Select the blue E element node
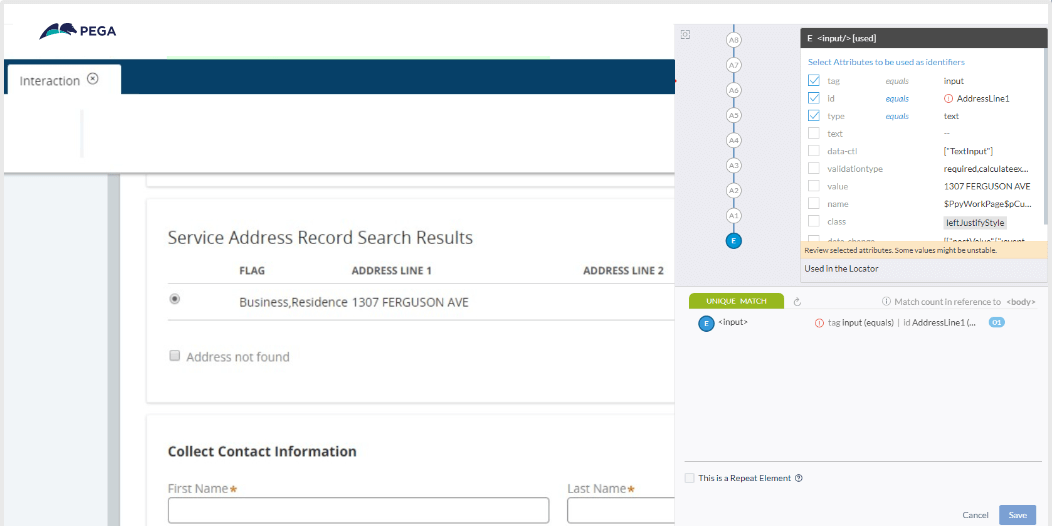 click(734, 241)
